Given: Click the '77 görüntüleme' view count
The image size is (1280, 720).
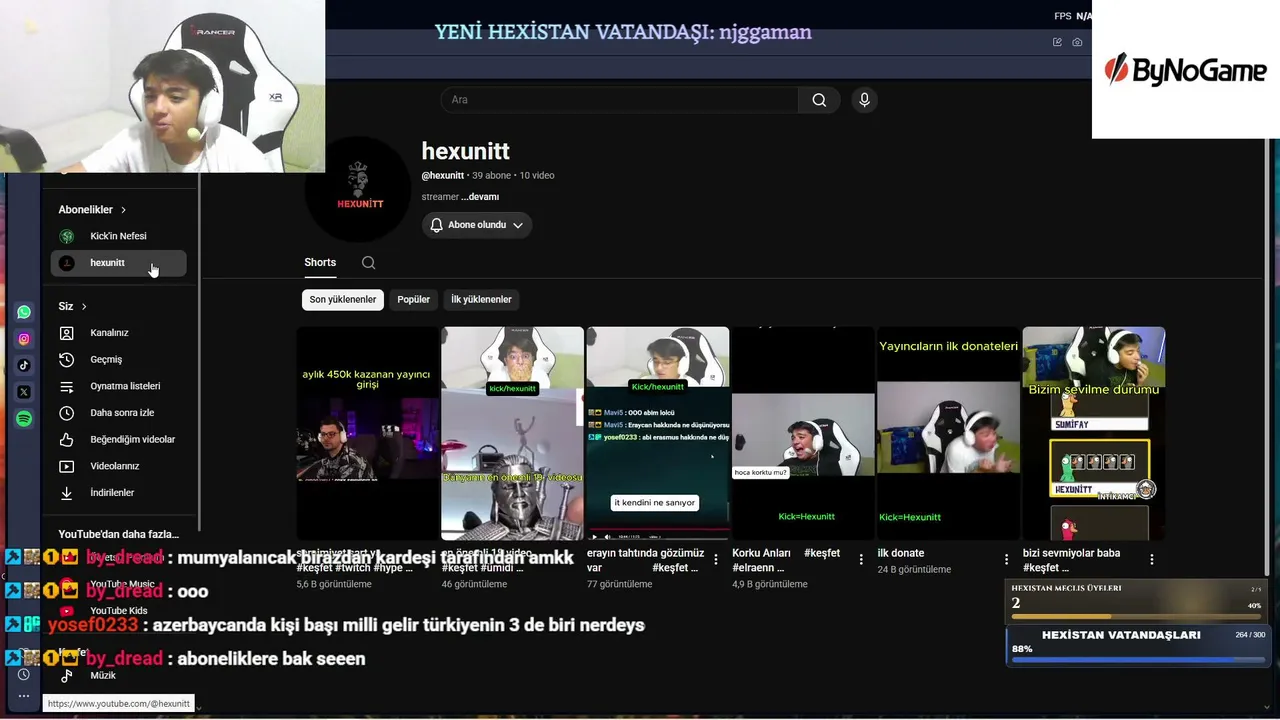Looking at the screenshot, I should 619,584.
